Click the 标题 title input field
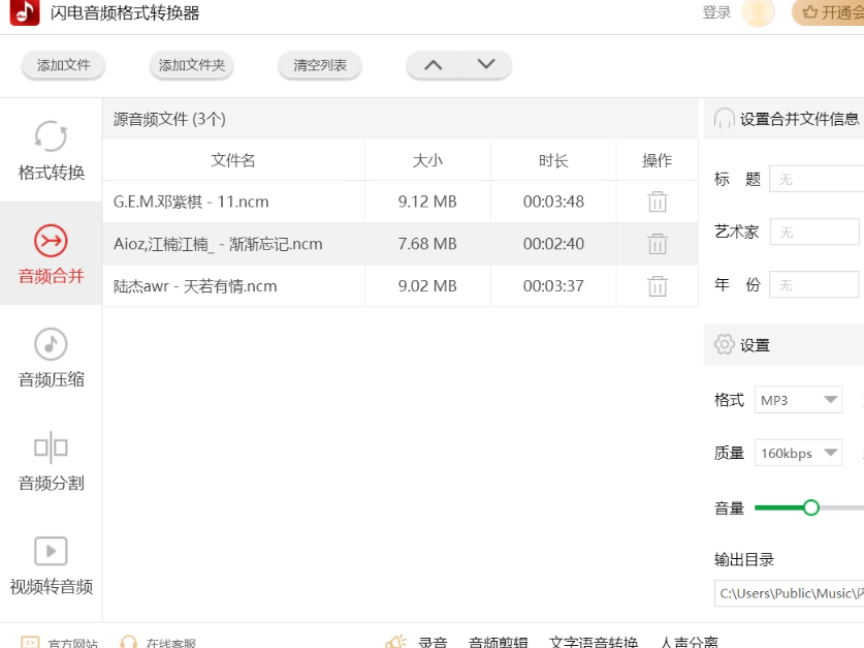 [817, 179]
